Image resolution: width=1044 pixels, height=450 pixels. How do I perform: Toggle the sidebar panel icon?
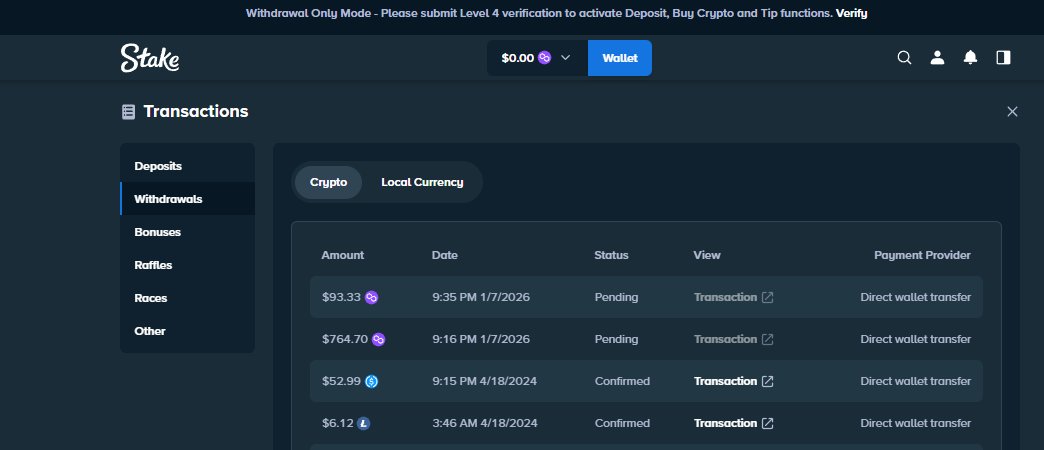click(1003, 58)
